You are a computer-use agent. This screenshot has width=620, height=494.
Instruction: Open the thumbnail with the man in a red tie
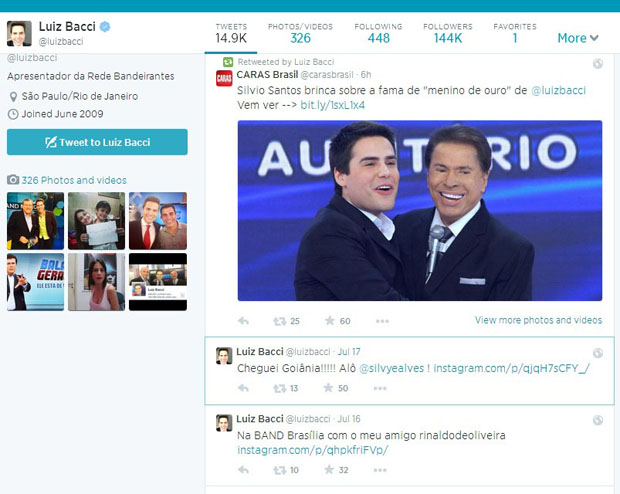158,221
